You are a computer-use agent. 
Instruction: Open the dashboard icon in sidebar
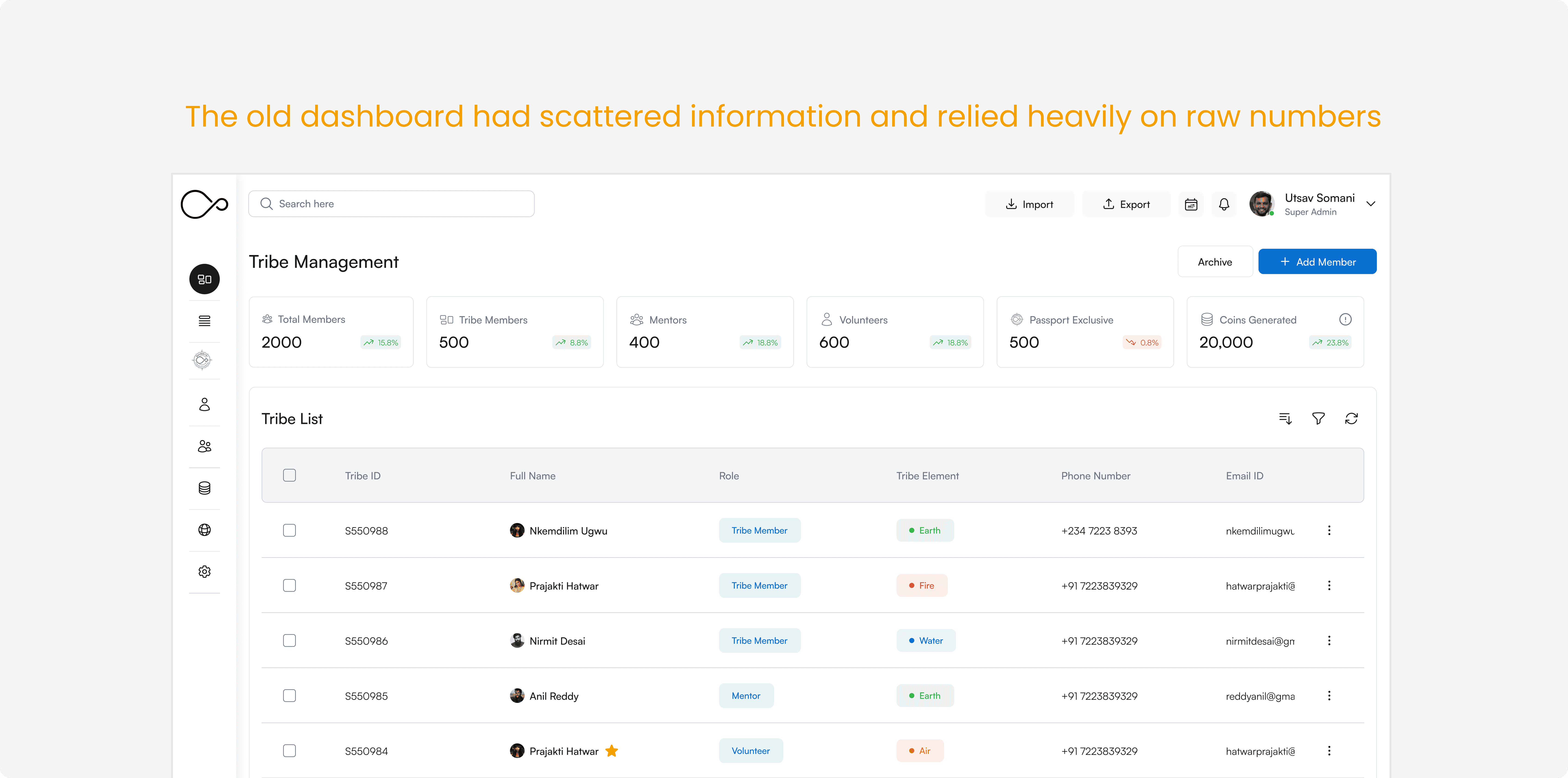pos(205,279)
